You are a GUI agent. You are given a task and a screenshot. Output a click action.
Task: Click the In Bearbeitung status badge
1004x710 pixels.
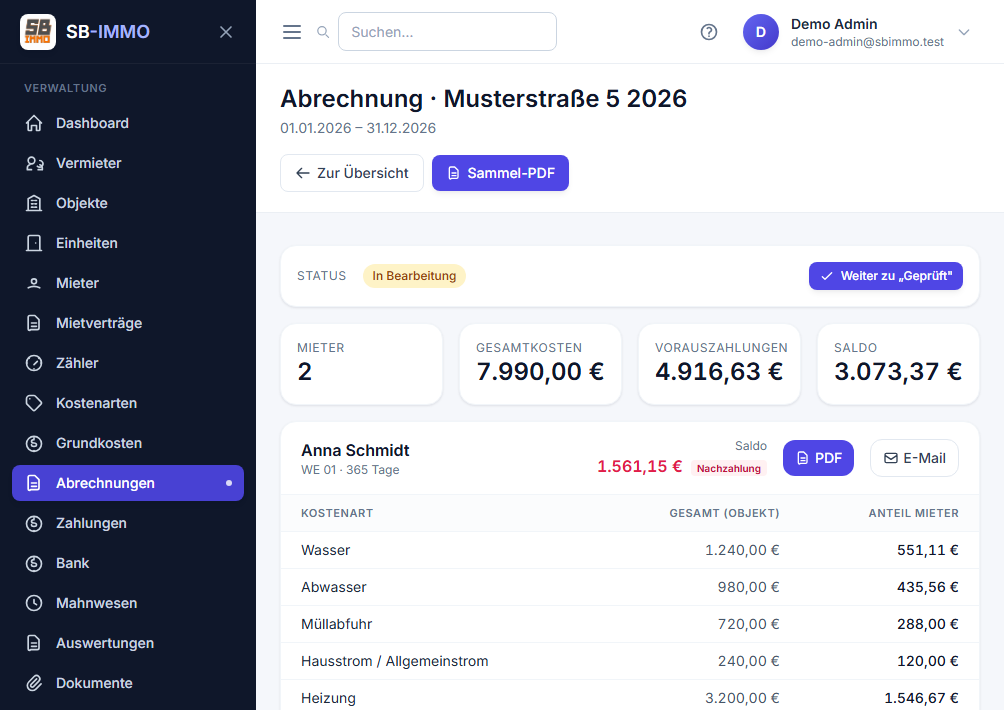pyautogui.click(x=414, y=276)
